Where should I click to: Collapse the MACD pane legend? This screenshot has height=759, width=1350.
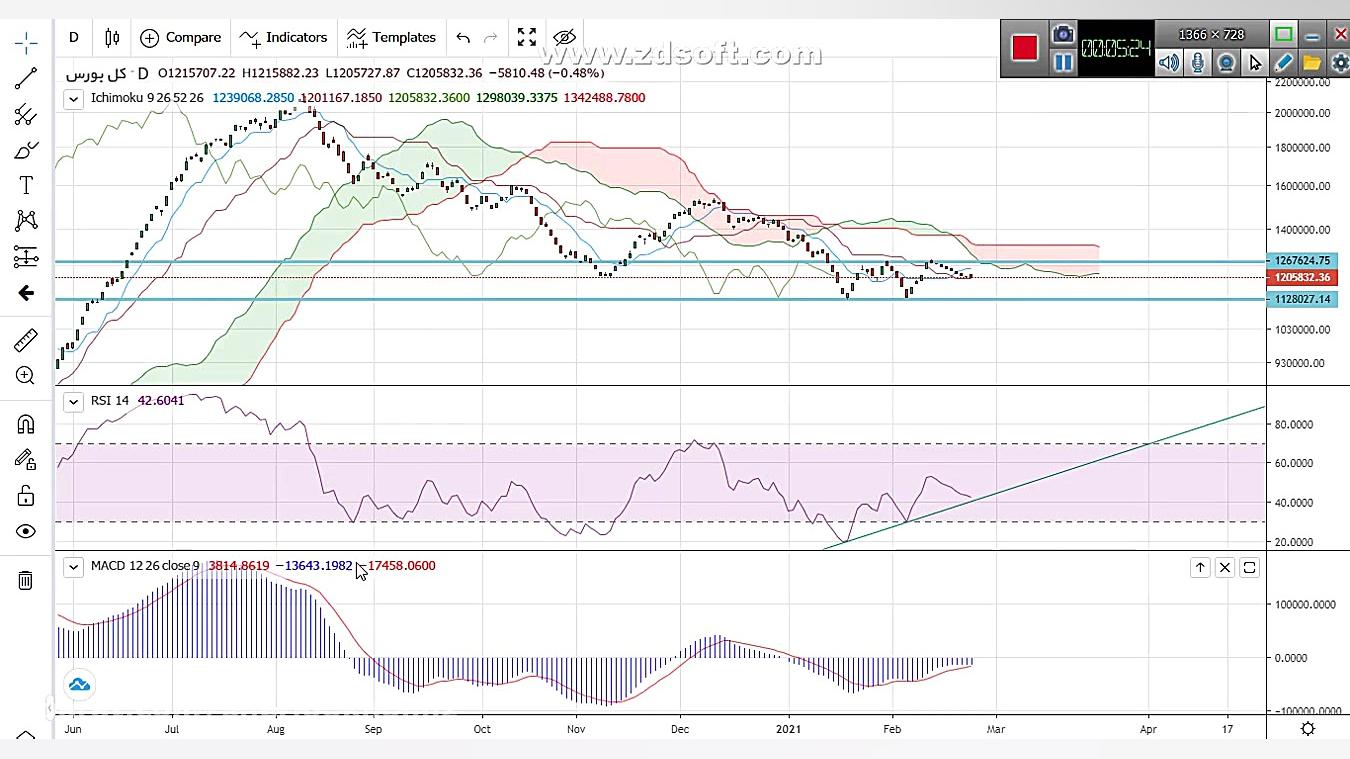coord(73,566)
